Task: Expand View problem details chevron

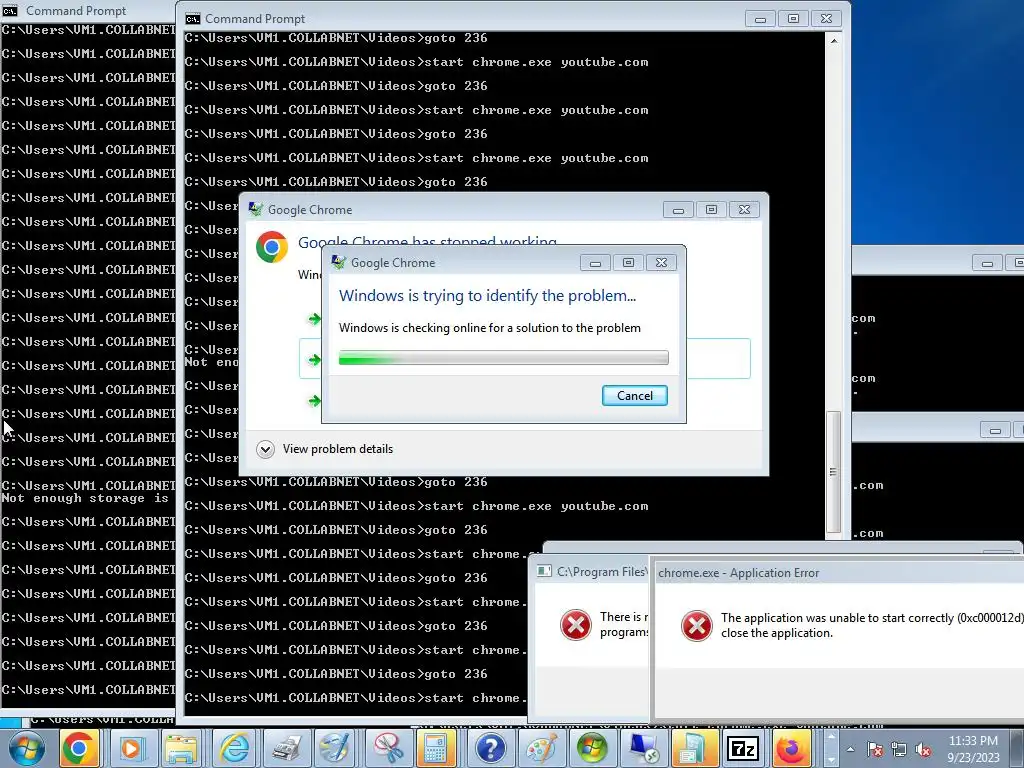Action: coord(265,449)
